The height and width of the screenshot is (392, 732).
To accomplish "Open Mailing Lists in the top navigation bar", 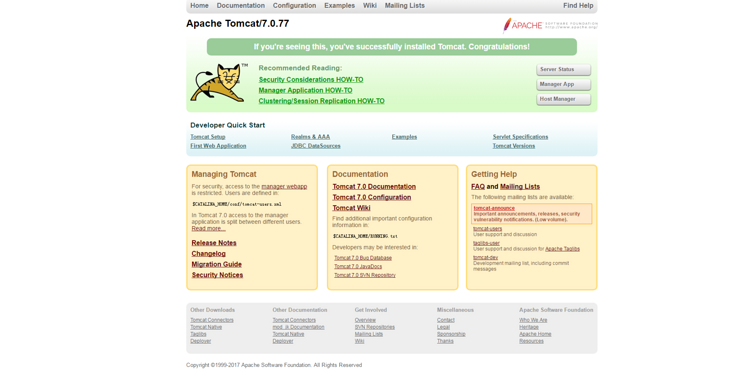I will [405, 6].
